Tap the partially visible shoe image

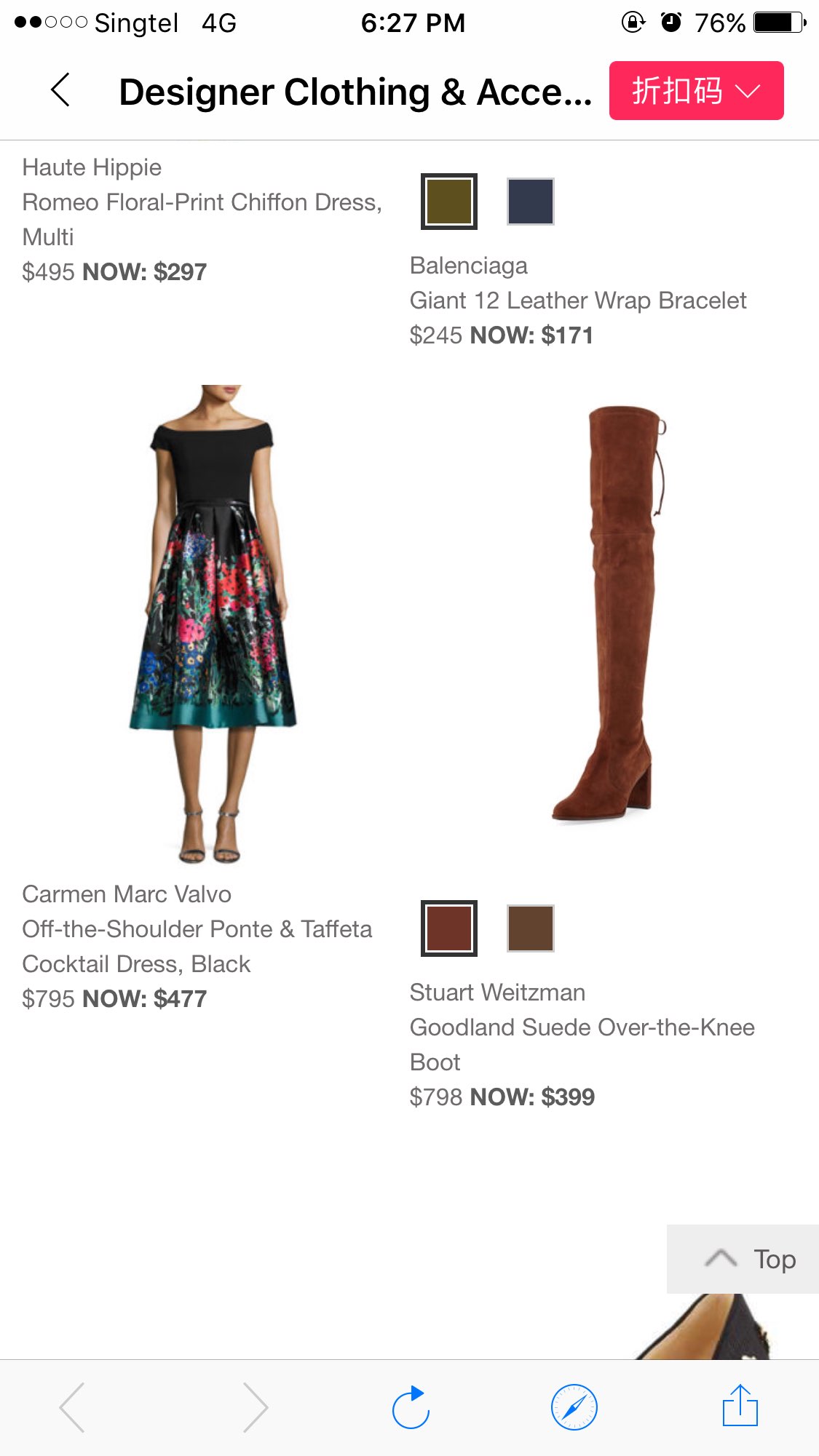(x=703, y=1326)
